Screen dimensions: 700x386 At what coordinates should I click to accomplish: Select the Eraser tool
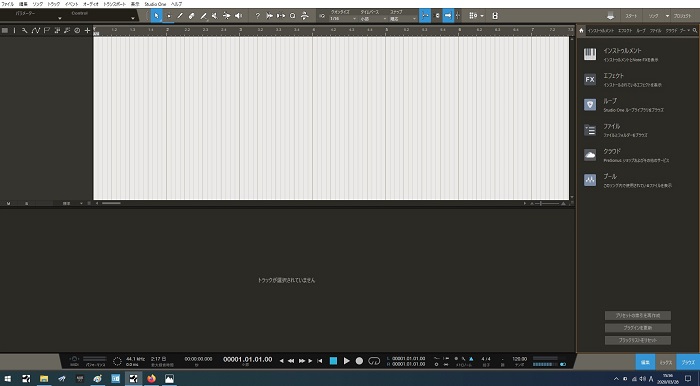click(x=192, y=16)
